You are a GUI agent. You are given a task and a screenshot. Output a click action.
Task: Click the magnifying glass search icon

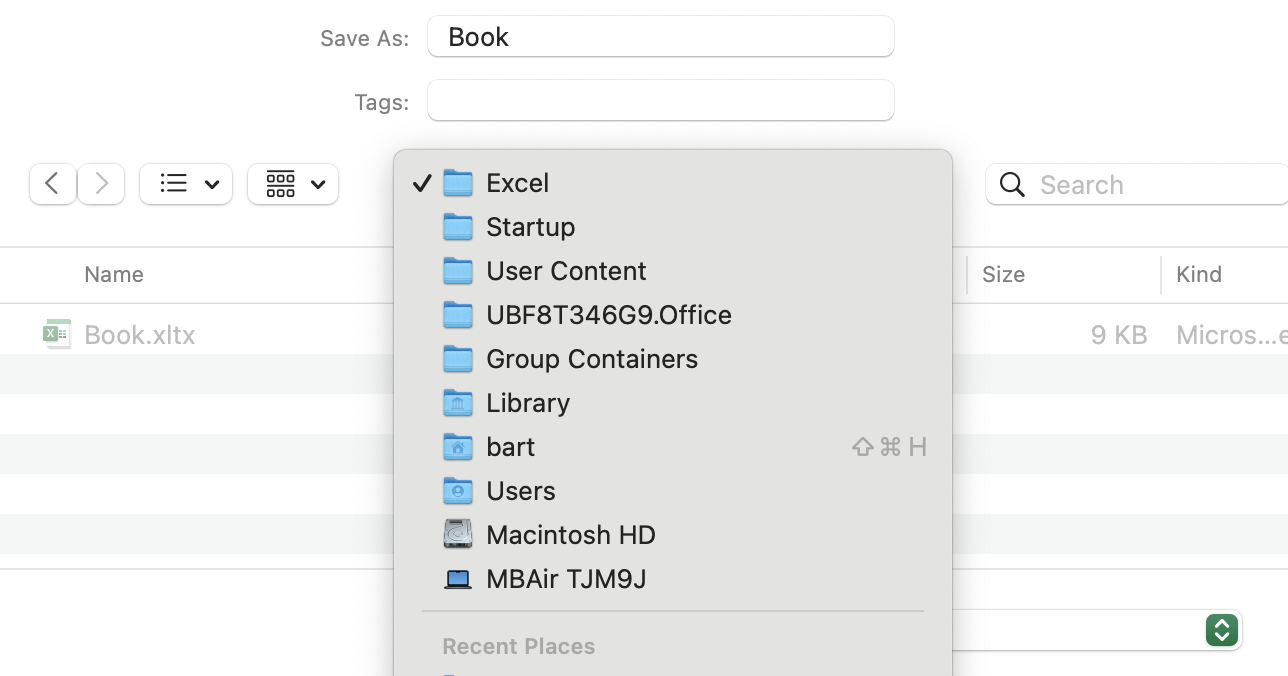pyautogui.click(x=1012, y=185)
